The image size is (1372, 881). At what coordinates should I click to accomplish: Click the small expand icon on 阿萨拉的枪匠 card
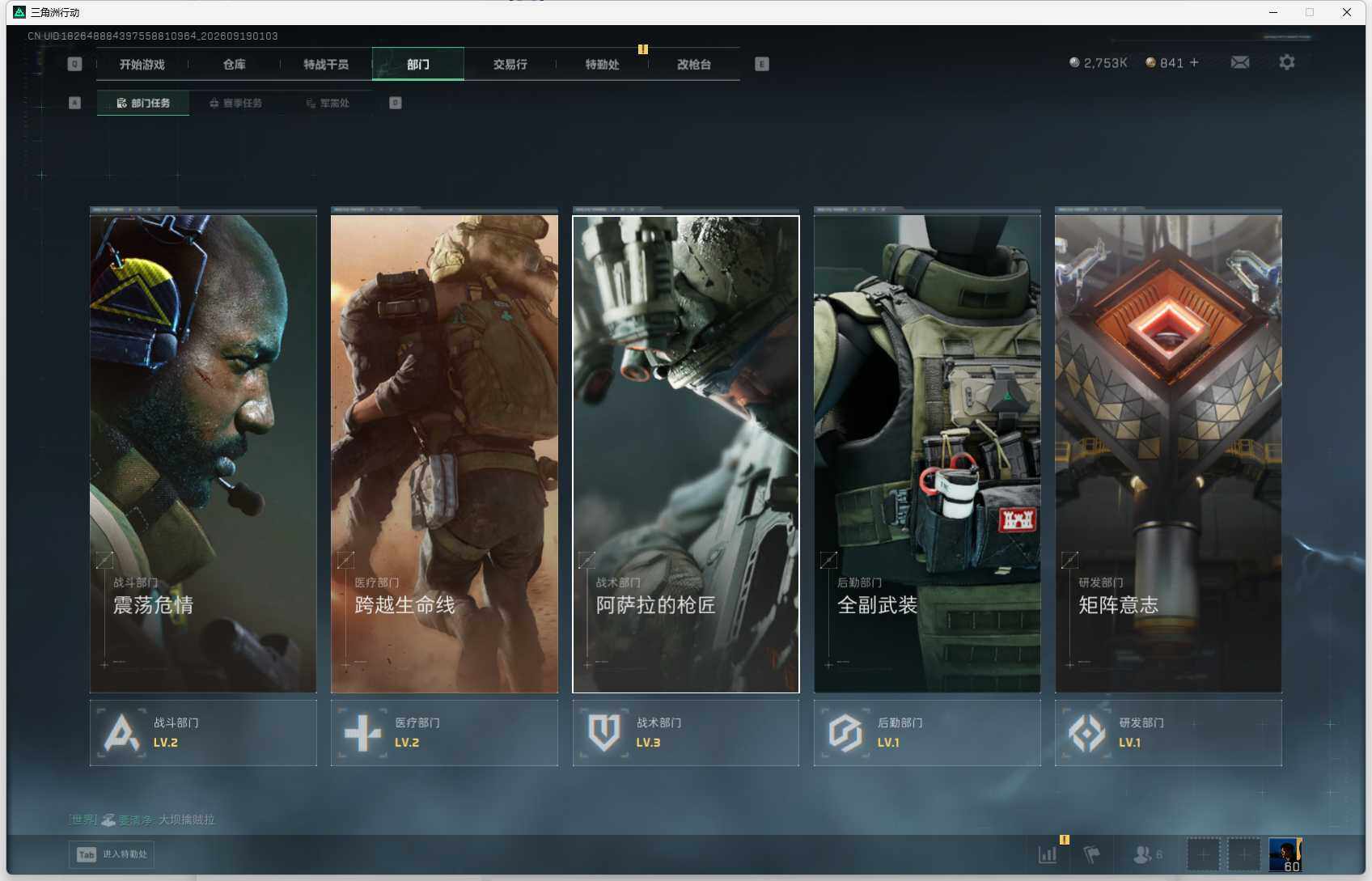(x=587, y=560)
